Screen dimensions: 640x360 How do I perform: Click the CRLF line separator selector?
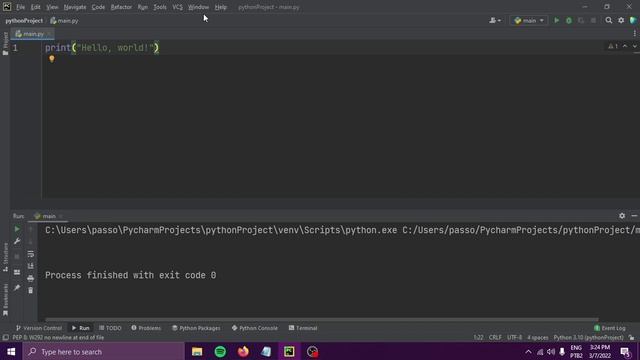[x=495, y=338]
